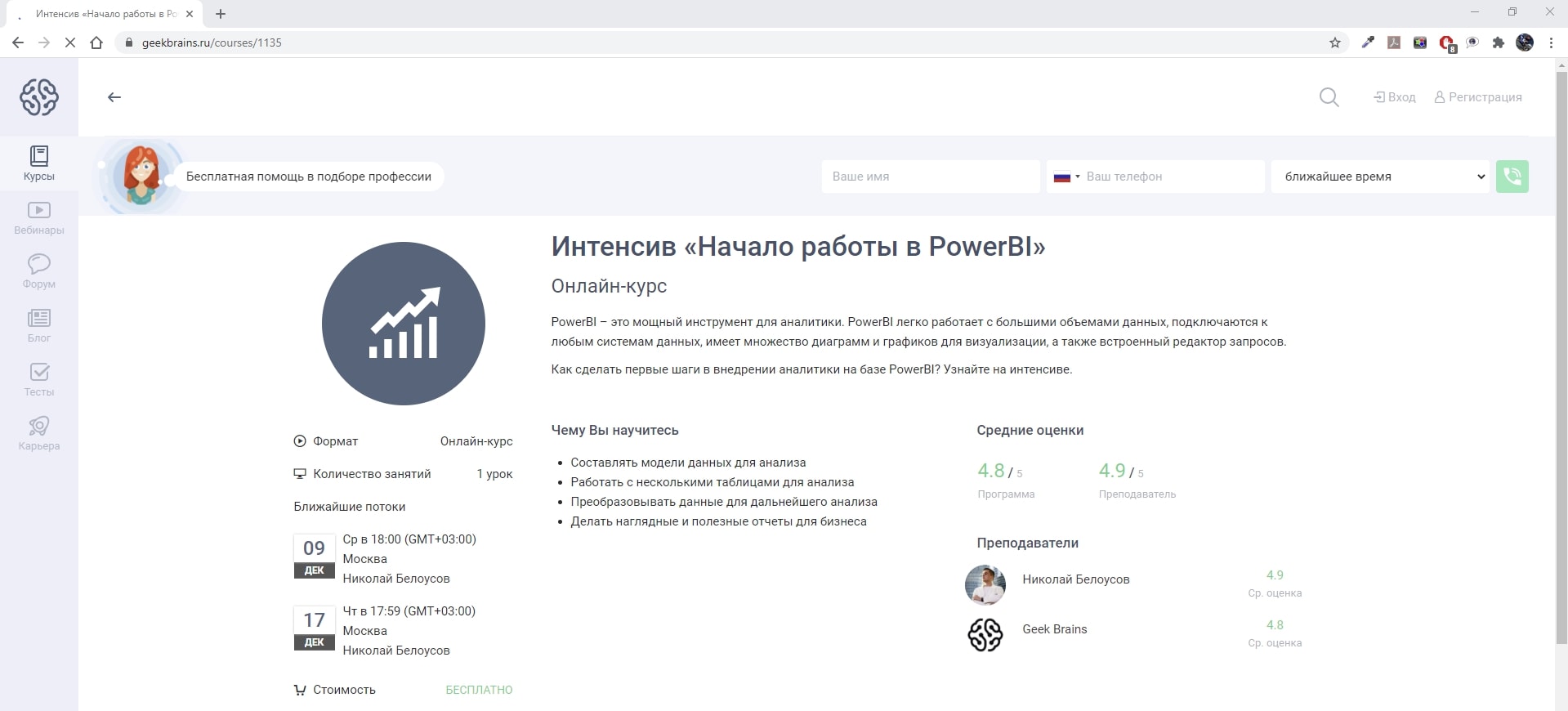Click the red-haired assistant avatar
The height and width of the screenshot is (711, 1568).
pyautogui.click(x=141, y=176)
